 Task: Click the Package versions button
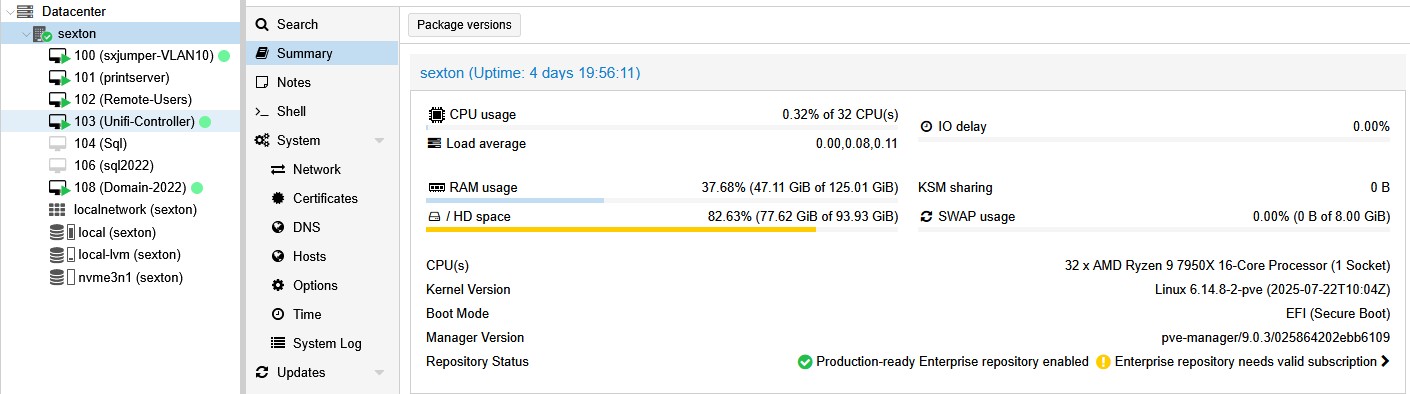(464, 25)
